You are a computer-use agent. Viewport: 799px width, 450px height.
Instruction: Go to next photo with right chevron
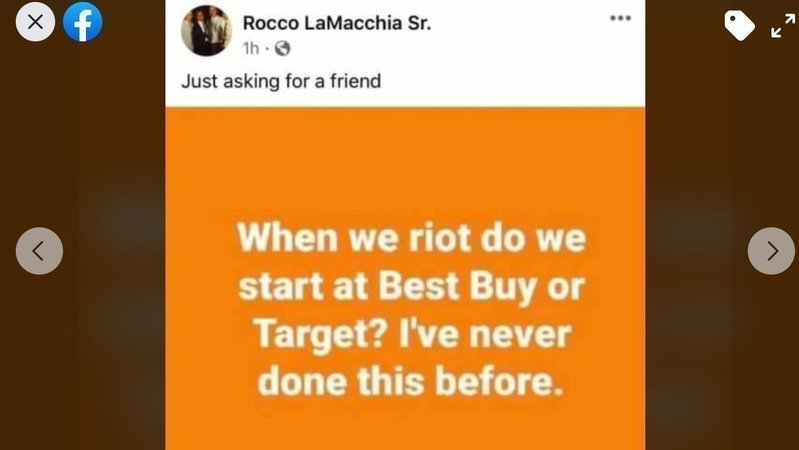[x=771, y=251]
